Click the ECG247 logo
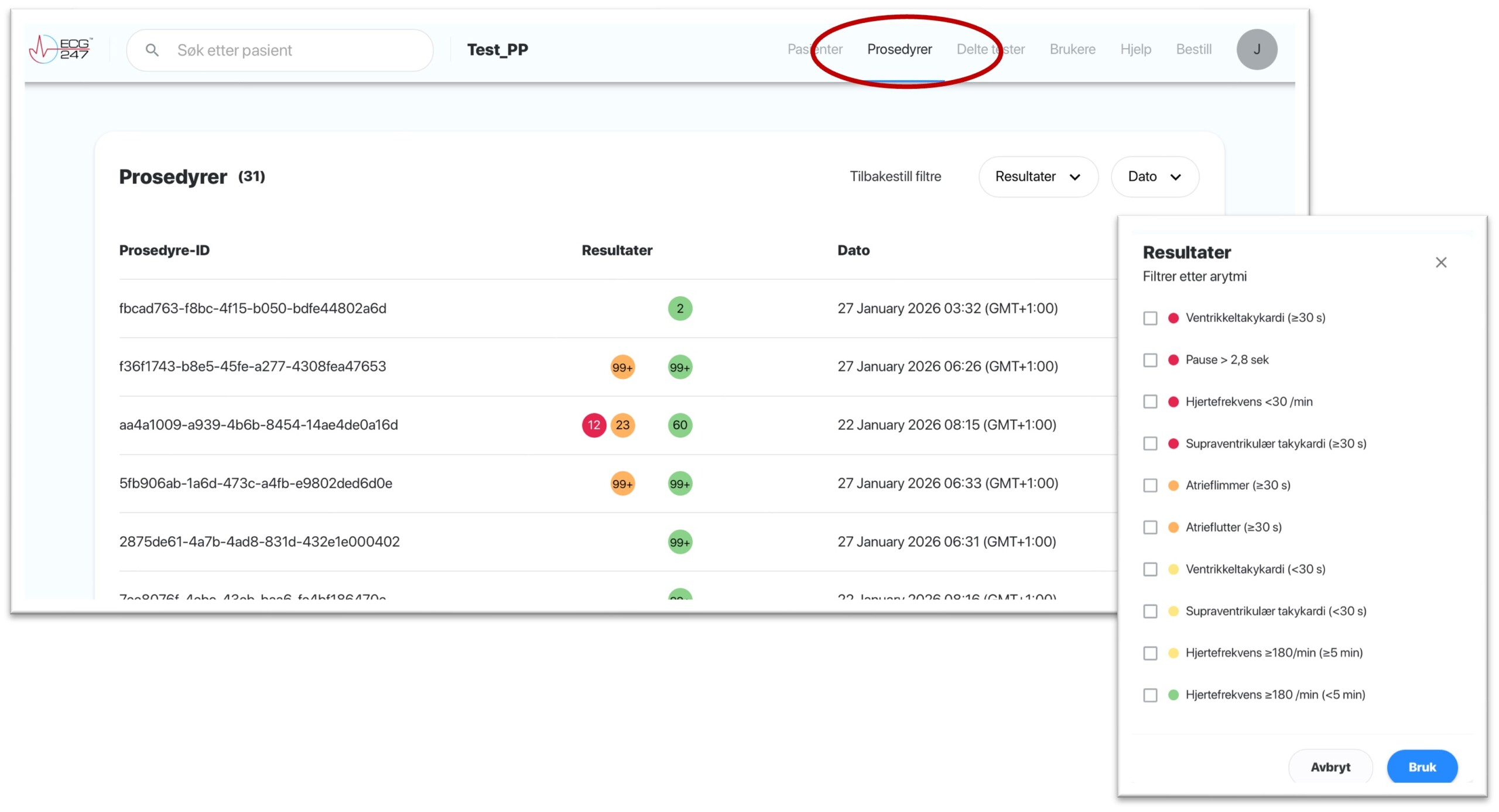1499x812 pixels. click(61, 49)
